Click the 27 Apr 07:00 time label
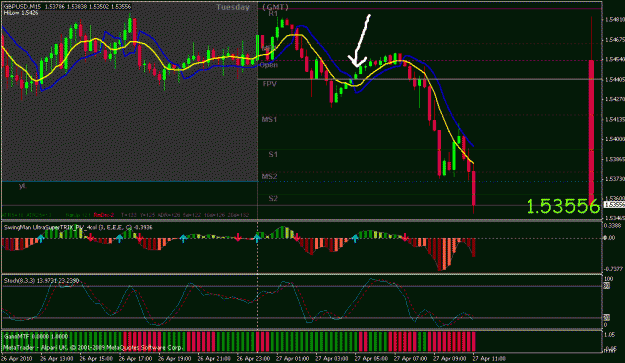Viewport: 625px width, 363px height. [411, 359]
